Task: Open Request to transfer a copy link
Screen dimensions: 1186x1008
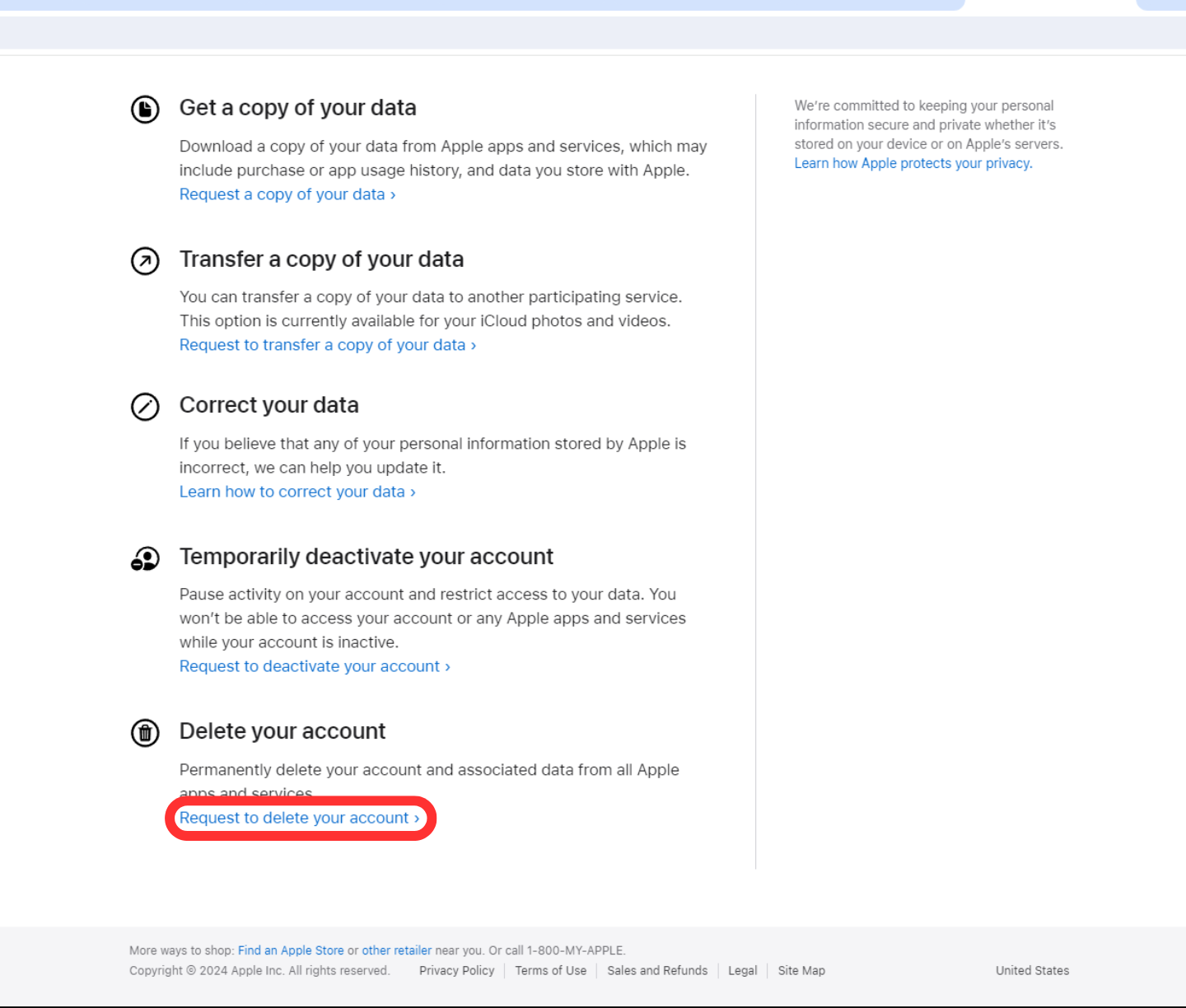Action: 327,345
